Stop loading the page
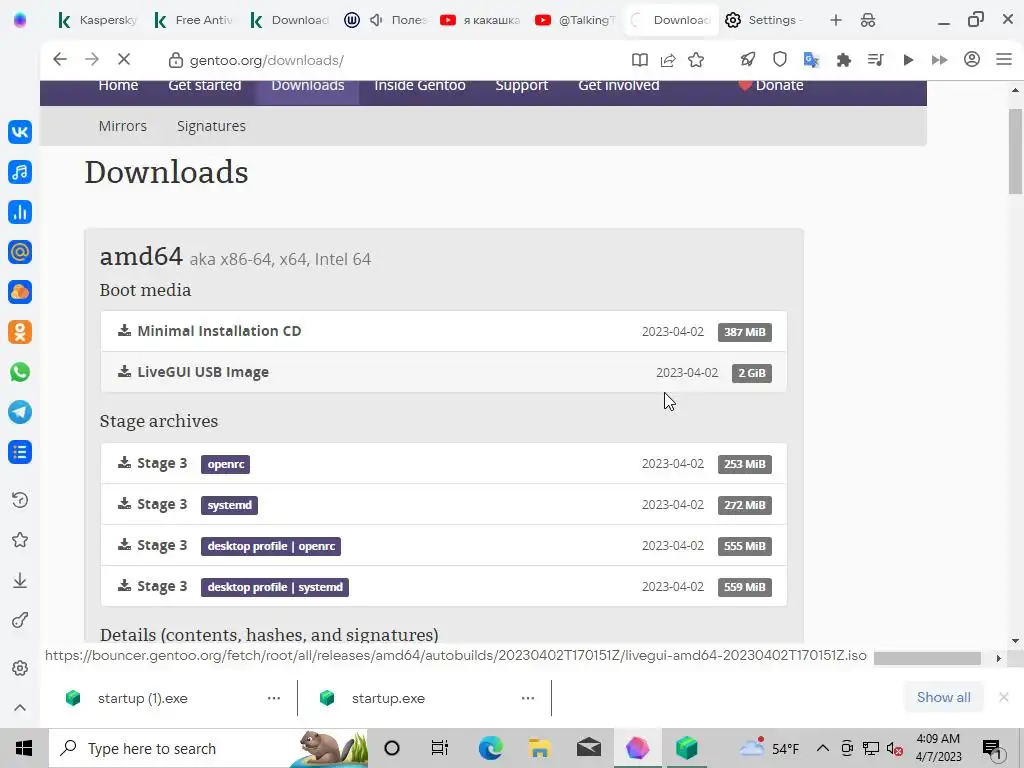 (123, 59)
